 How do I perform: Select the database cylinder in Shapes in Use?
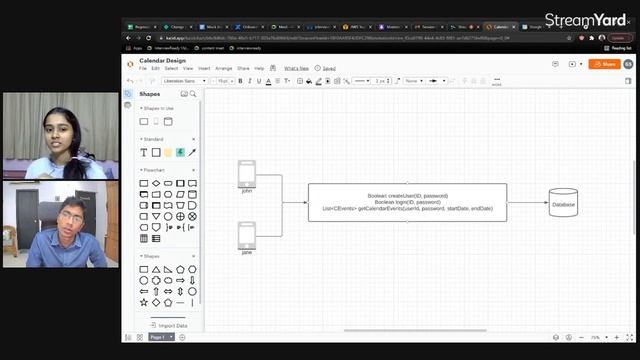168,122
